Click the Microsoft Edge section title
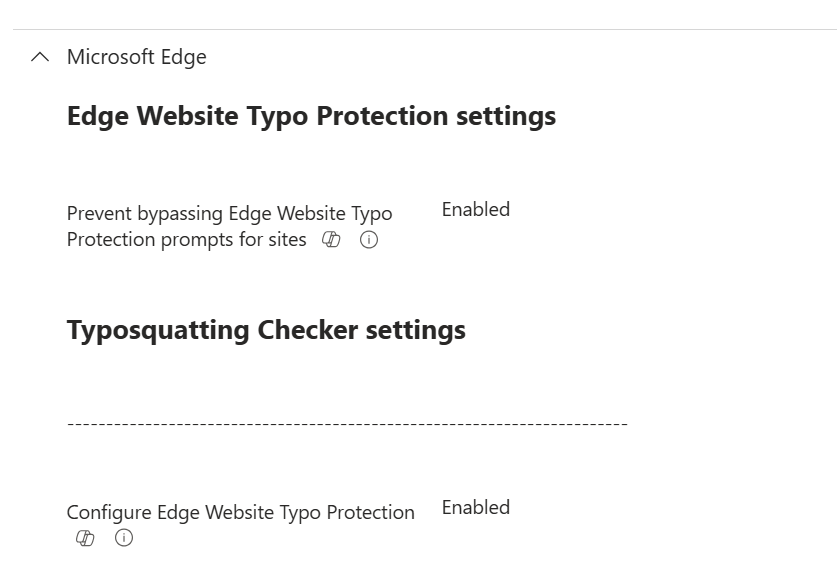Image resolution: width=837 pixels, height=582 pixels. pyautogui.click(x=136, y=57)
